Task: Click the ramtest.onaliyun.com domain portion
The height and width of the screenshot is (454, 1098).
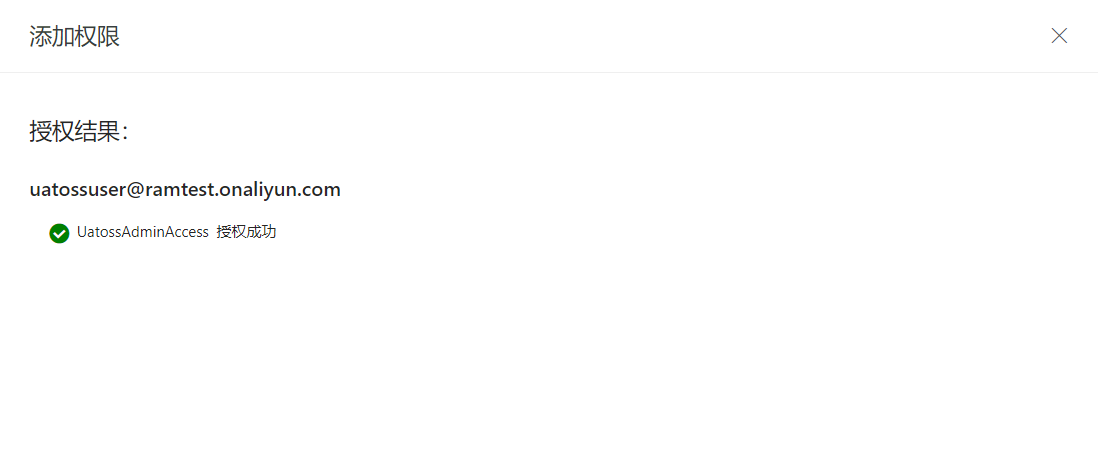Action: pos(242,189)
